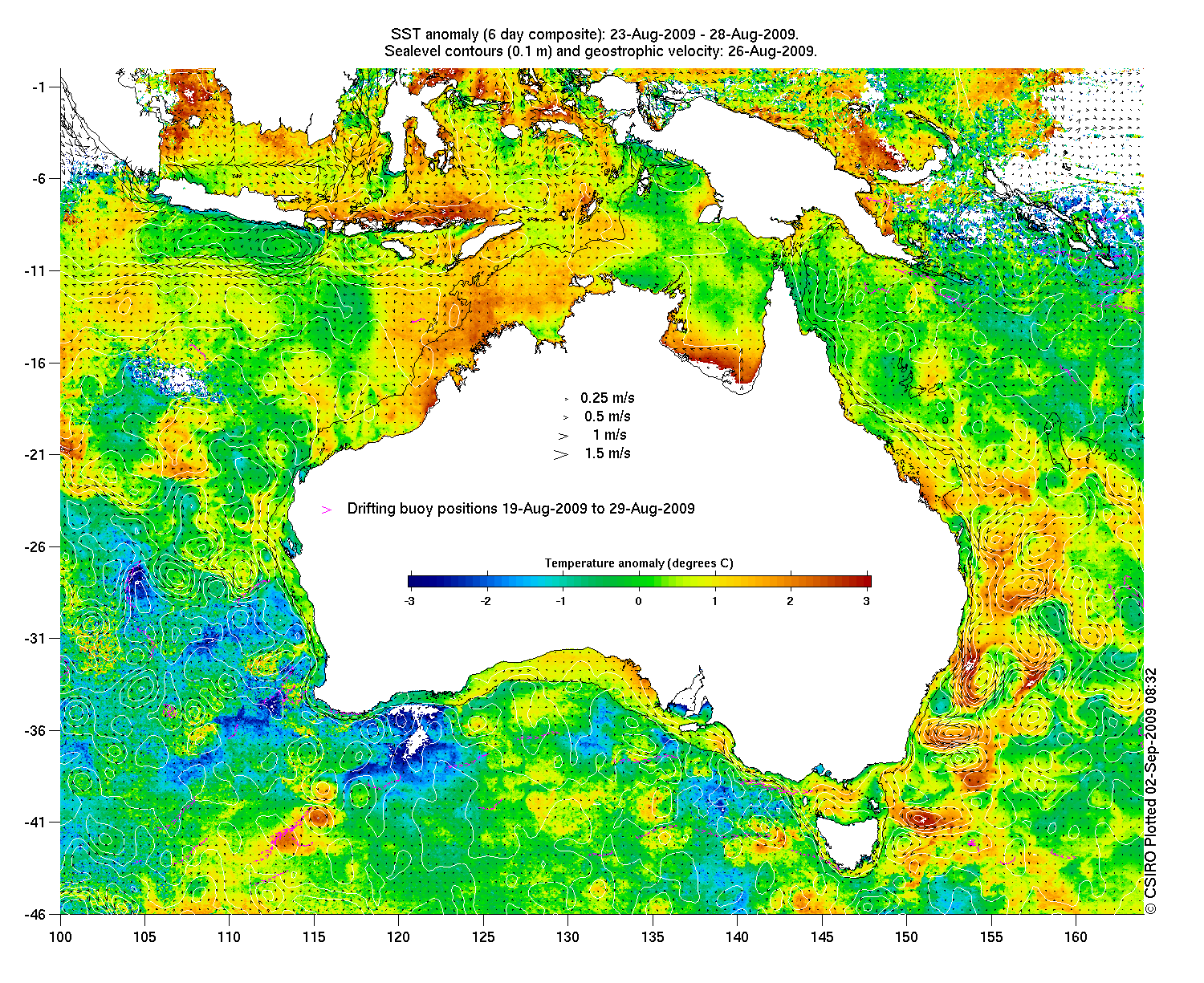Click the '1 m/s' legend label
This screenshot has width=1204, height=983.
tap(610, 435)
